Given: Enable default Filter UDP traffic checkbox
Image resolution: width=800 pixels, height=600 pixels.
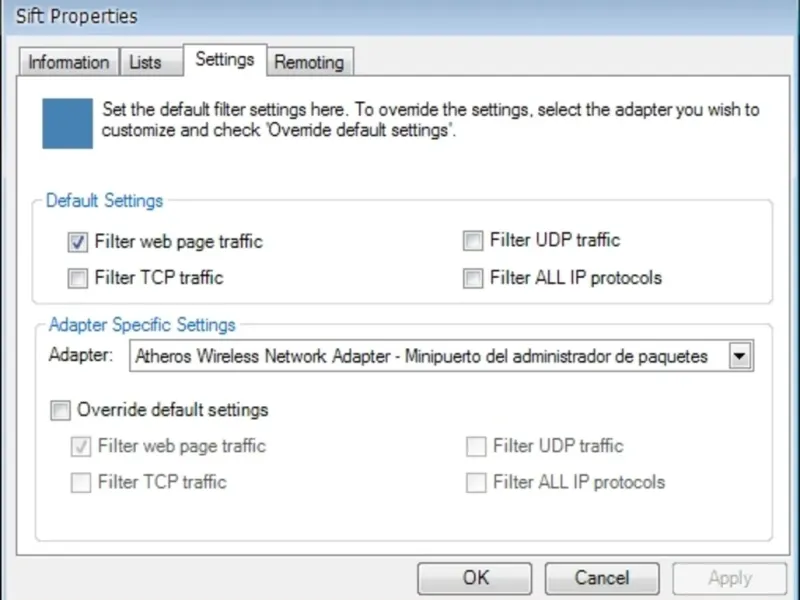Looking at the screenshot, I should [x=473, y=241].
